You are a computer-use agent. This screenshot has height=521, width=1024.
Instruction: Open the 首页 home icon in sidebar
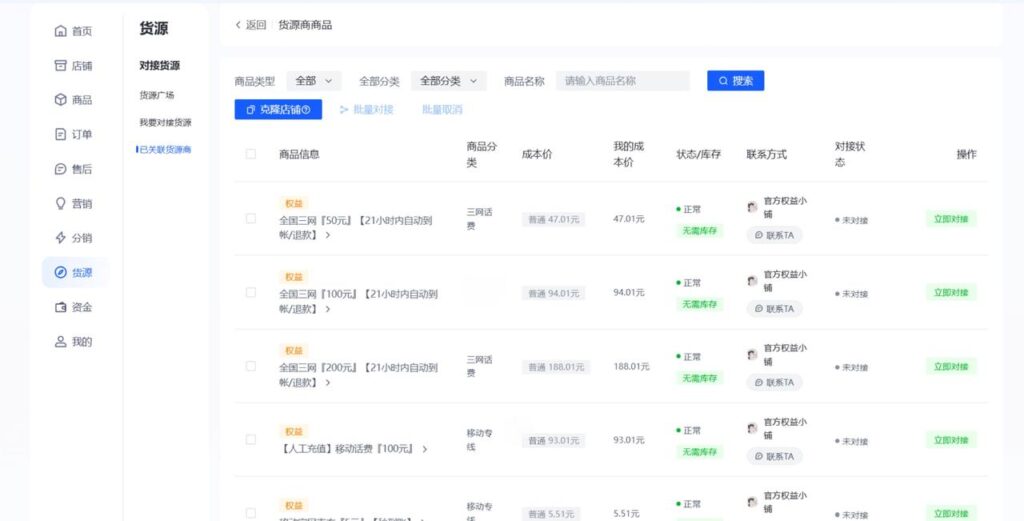[61, 31]
